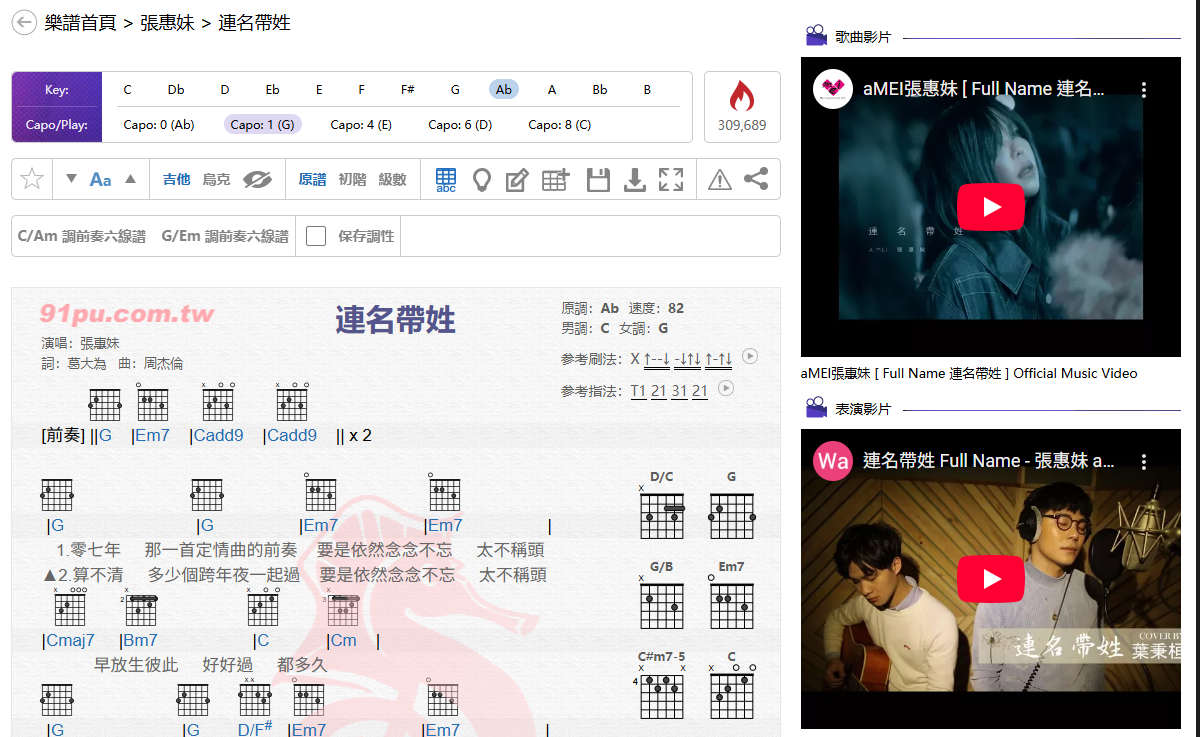Toggle the chord grid abc icon

click(x=446, y=180)
